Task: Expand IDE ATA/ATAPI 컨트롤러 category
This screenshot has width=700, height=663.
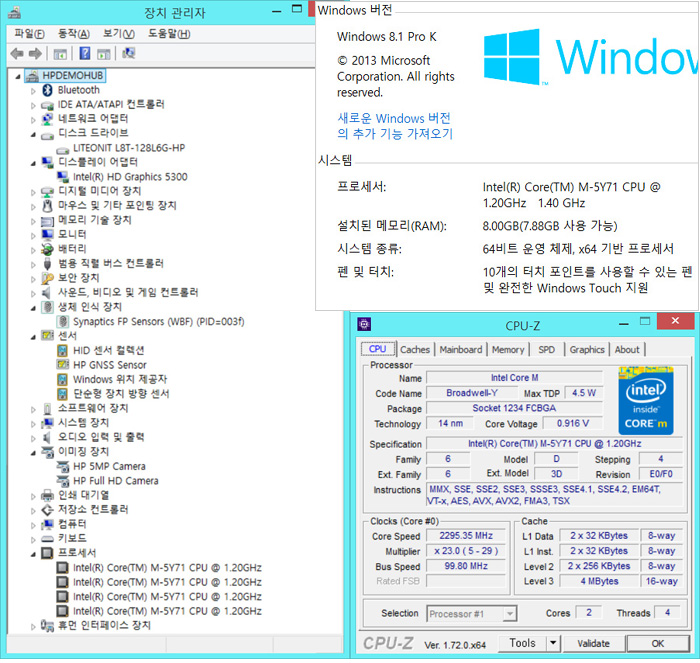Action: (33, 106)
